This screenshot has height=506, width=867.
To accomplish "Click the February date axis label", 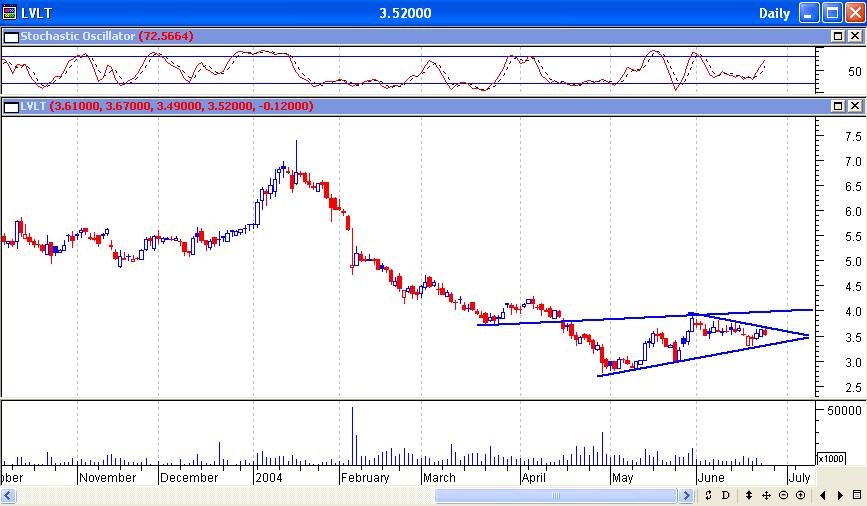I will [365, 477].
